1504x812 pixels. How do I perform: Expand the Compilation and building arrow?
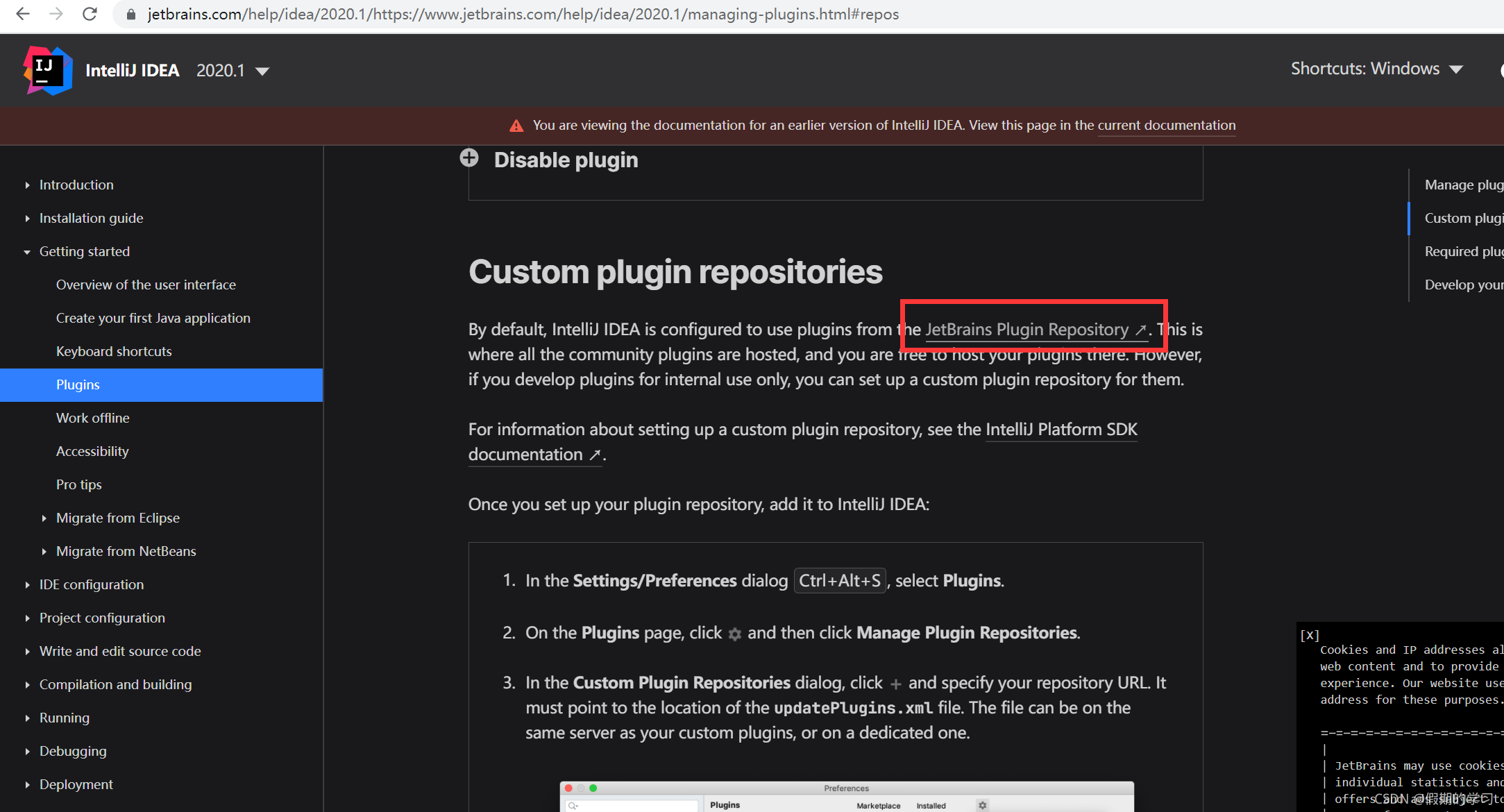tap(27, 685)
